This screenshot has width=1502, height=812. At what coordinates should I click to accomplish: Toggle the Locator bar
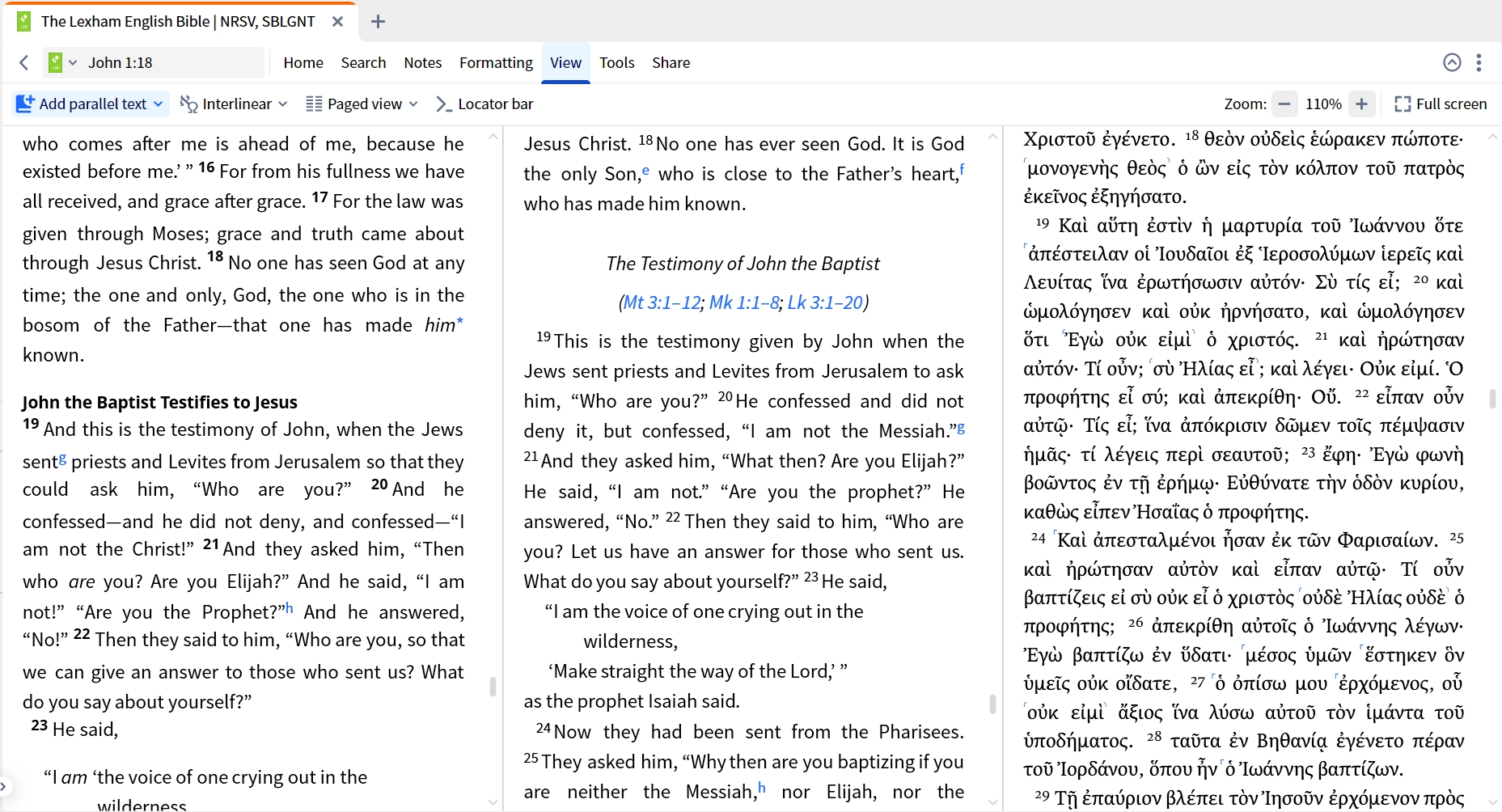pos(484,104)
